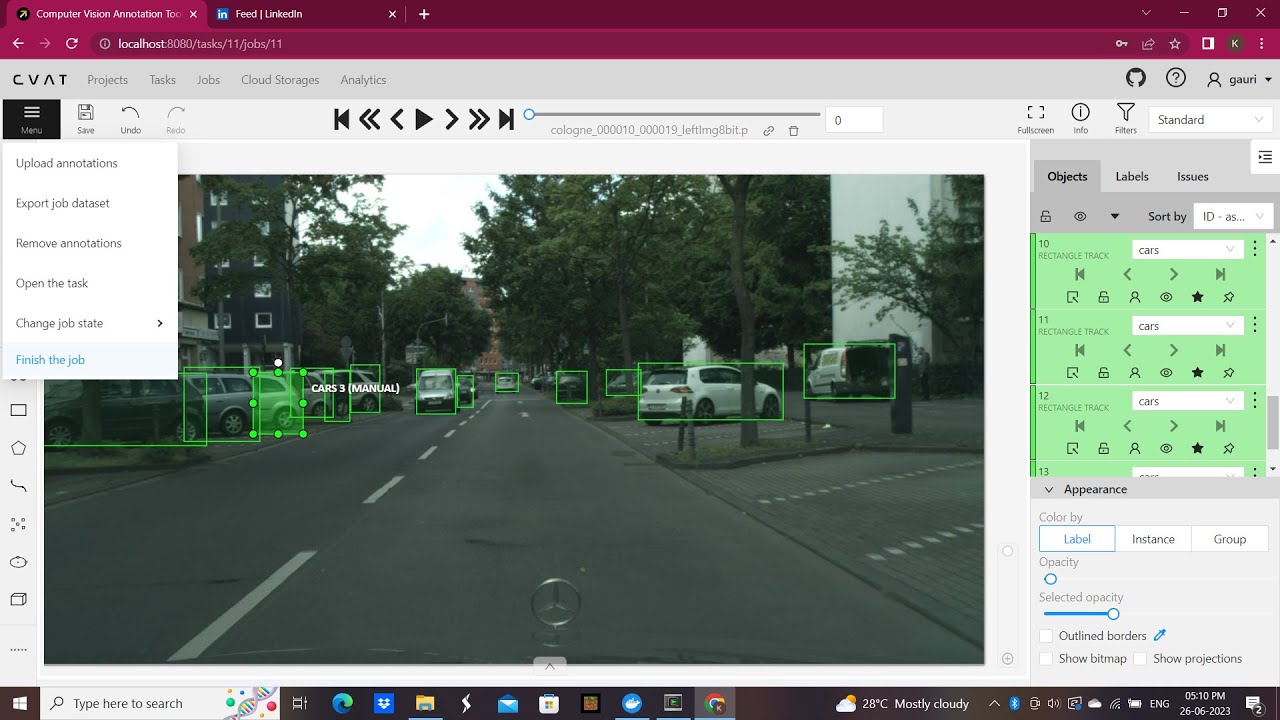Image resolution: width=1280 pixels, height=720 pixels.
Task: Hide object 10 with eye icon
Action: point(1166,297)
